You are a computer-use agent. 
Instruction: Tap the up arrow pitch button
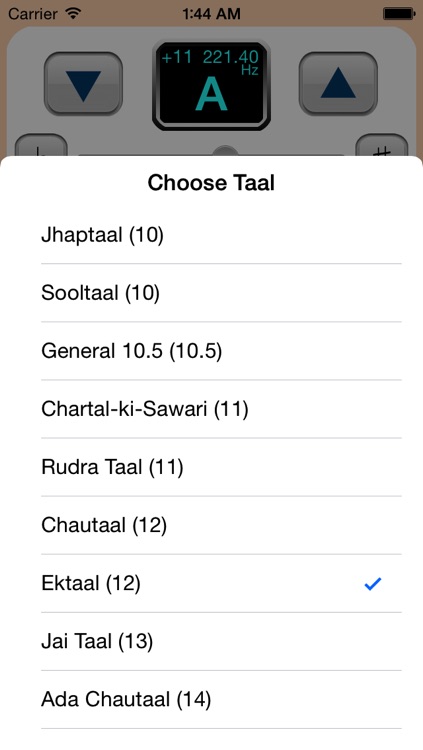338,84
